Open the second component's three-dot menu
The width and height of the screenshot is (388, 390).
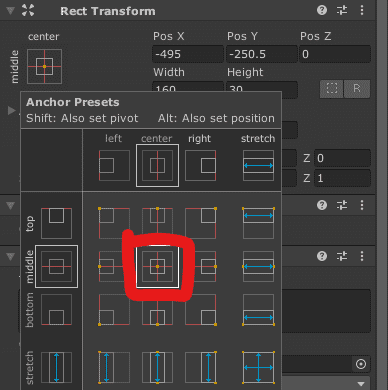click(362, 205)
